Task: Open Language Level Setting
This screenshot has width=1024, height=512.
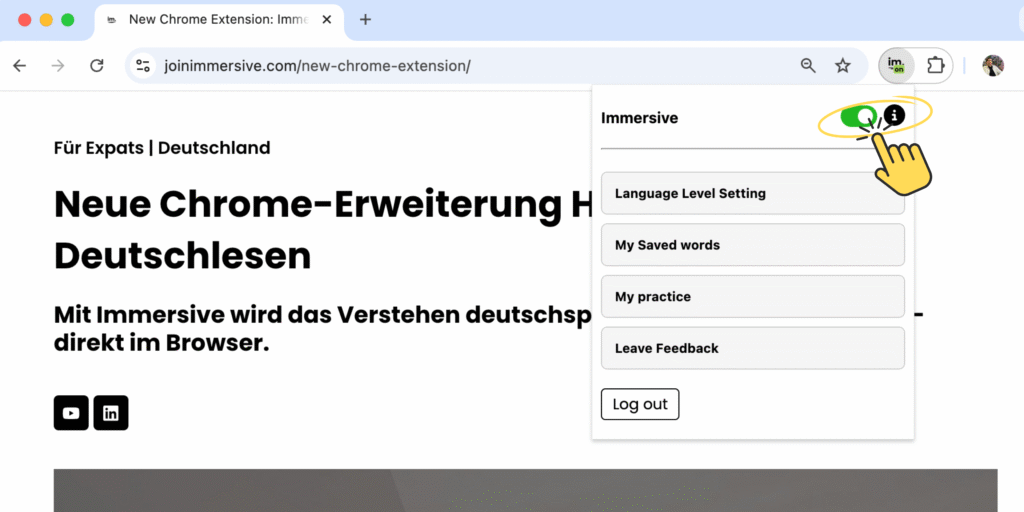Action: (x=752, y=193)
